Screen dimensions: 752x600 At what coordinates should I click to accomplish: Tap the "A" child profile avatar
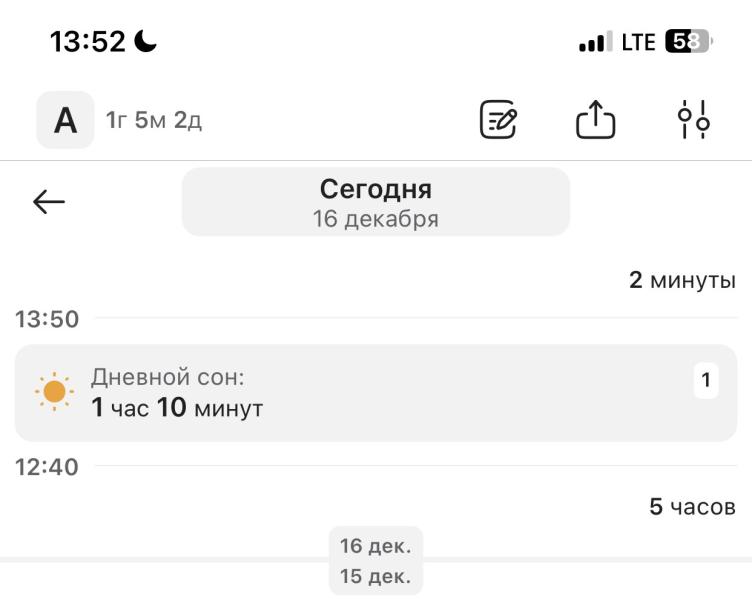(65, 121)
